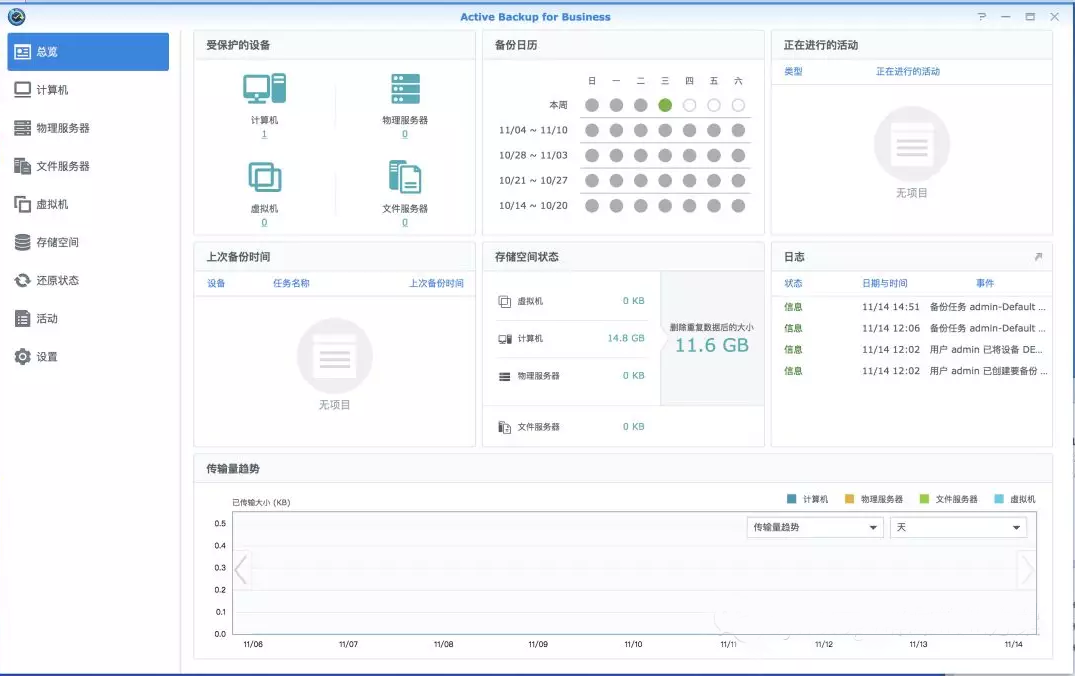Click the file server icon (文件服务器) in devices
Viewport: 1075px width, 676px height.
click(x=405, y=177)
